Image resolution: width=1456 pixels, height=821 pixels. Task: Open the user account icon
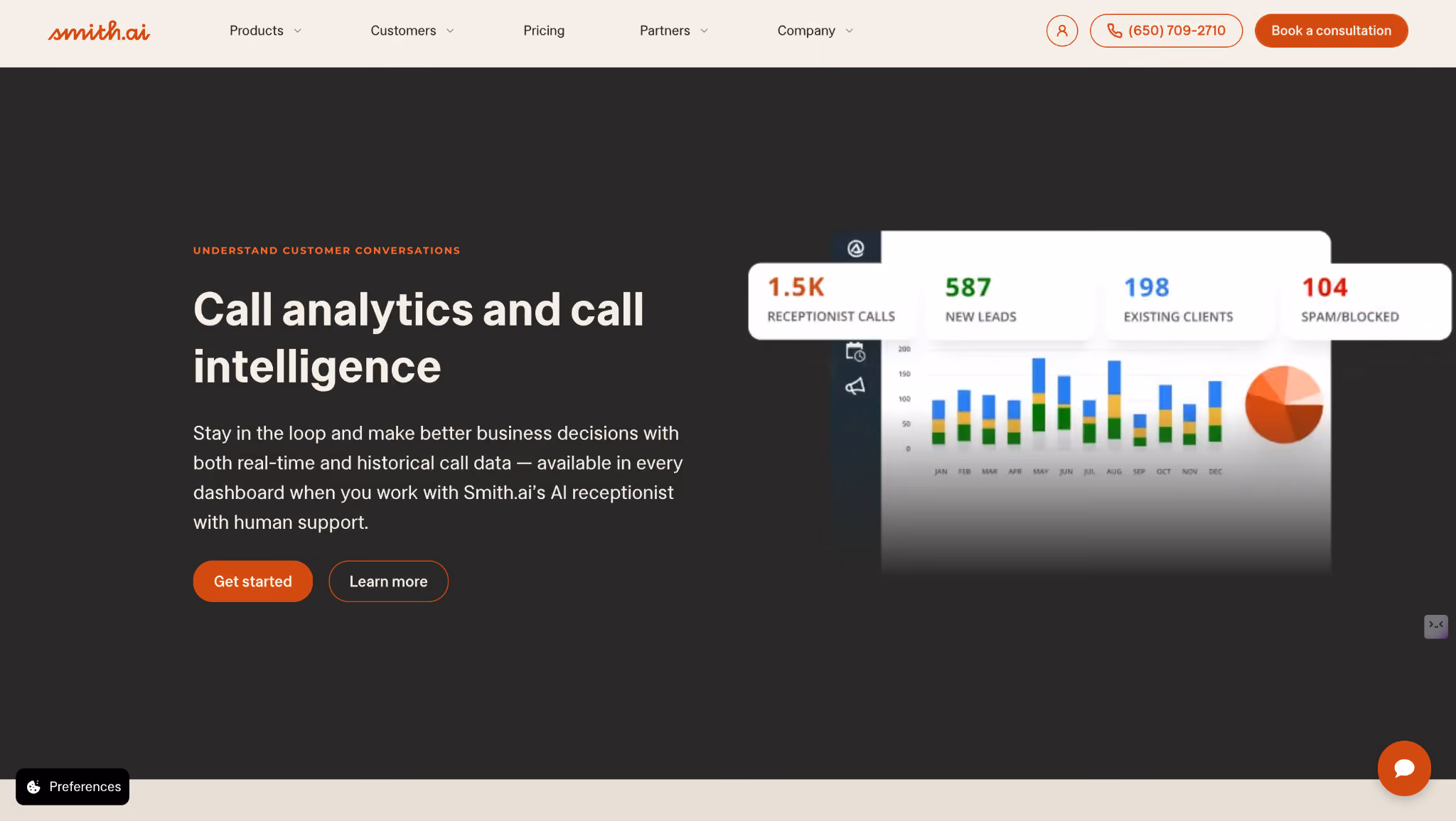click(1061, 31)
